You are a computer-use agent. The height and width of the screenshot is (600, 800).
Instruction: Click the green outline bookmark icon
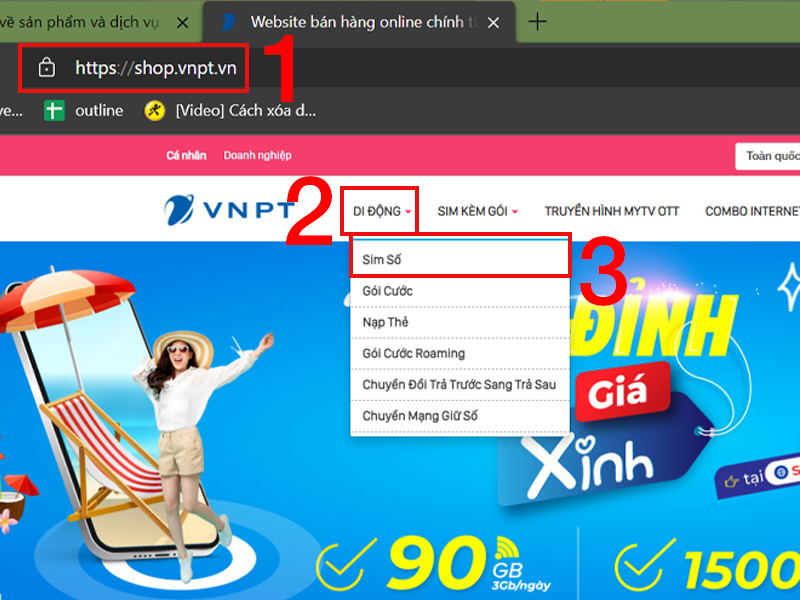click(x=50, y=111)
